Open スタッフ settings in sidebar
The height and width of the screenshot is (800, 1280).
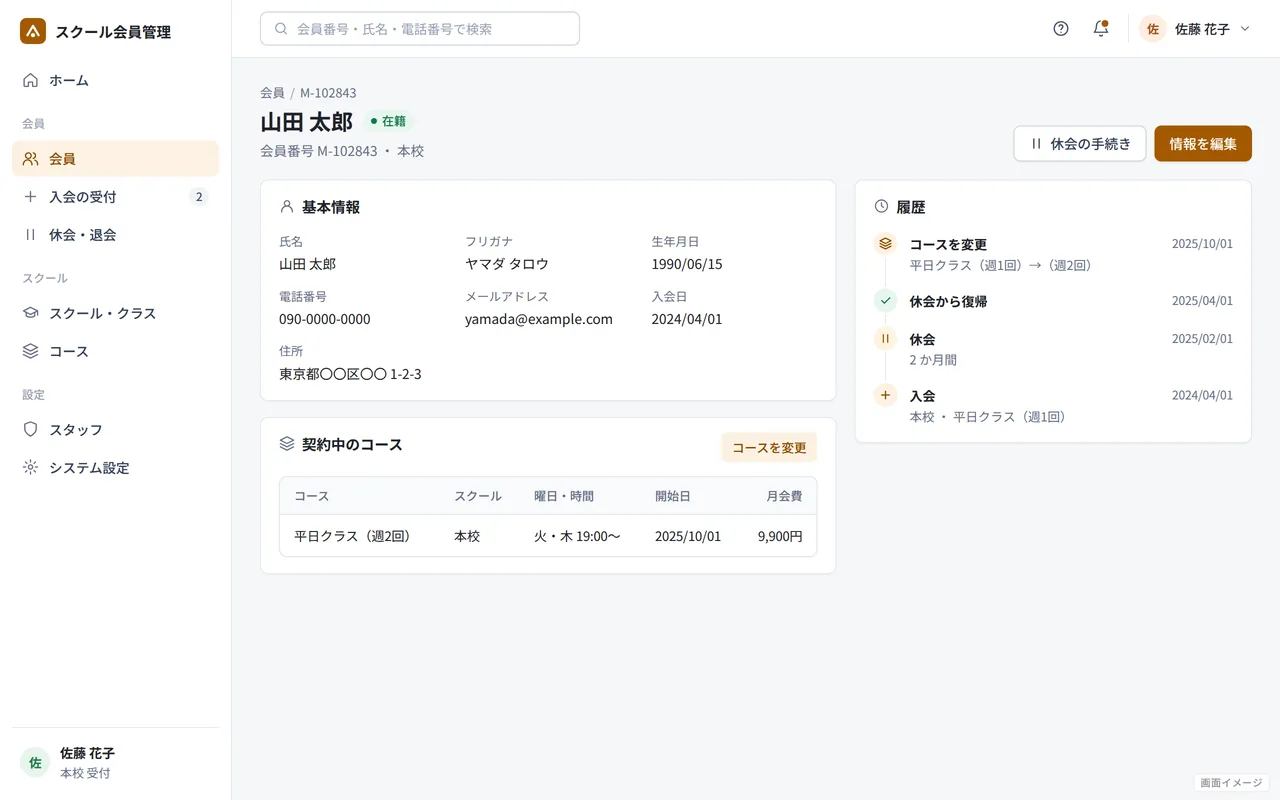point(115,429)
